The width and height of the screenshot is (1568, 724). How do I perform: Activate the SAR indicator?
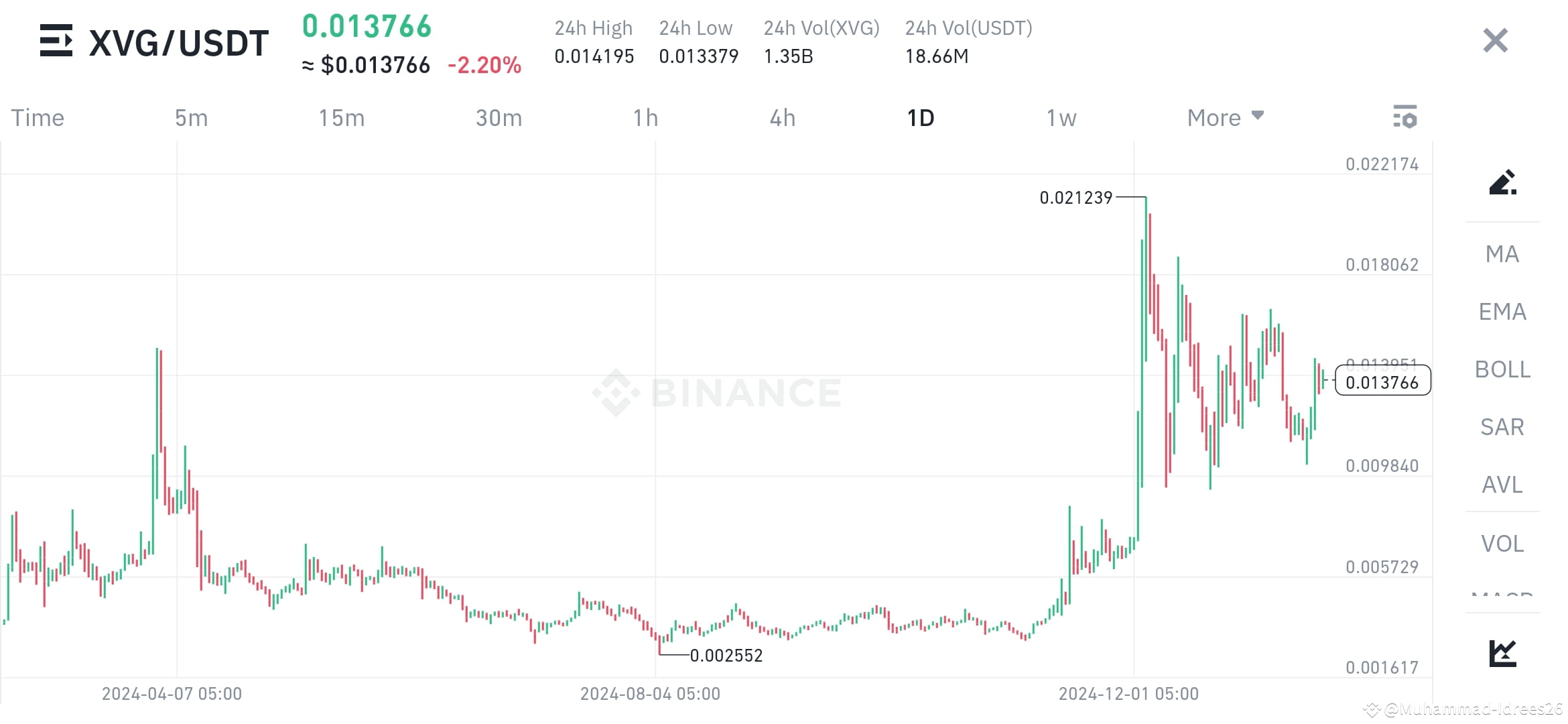[x=1501, y=426]
